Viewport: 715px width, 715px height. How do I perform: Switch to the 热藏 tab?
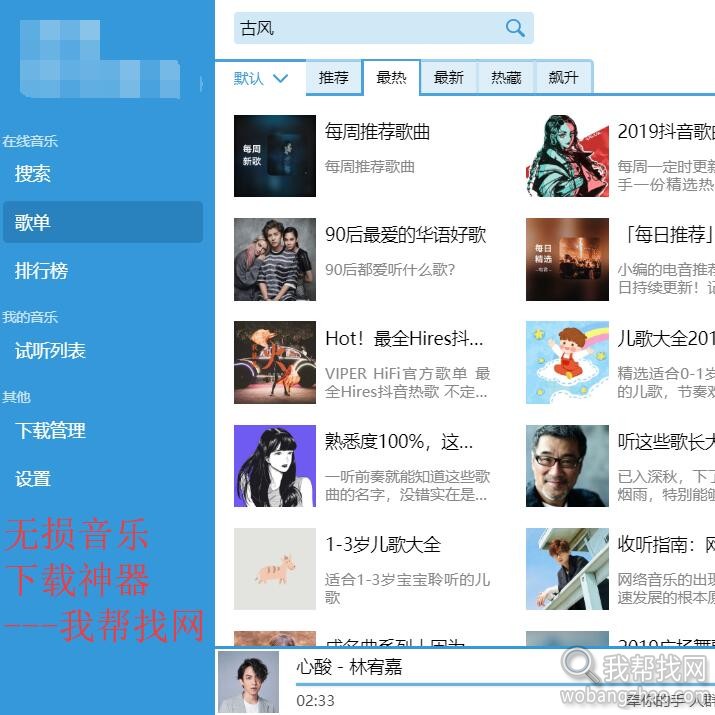tap(506, 78)
